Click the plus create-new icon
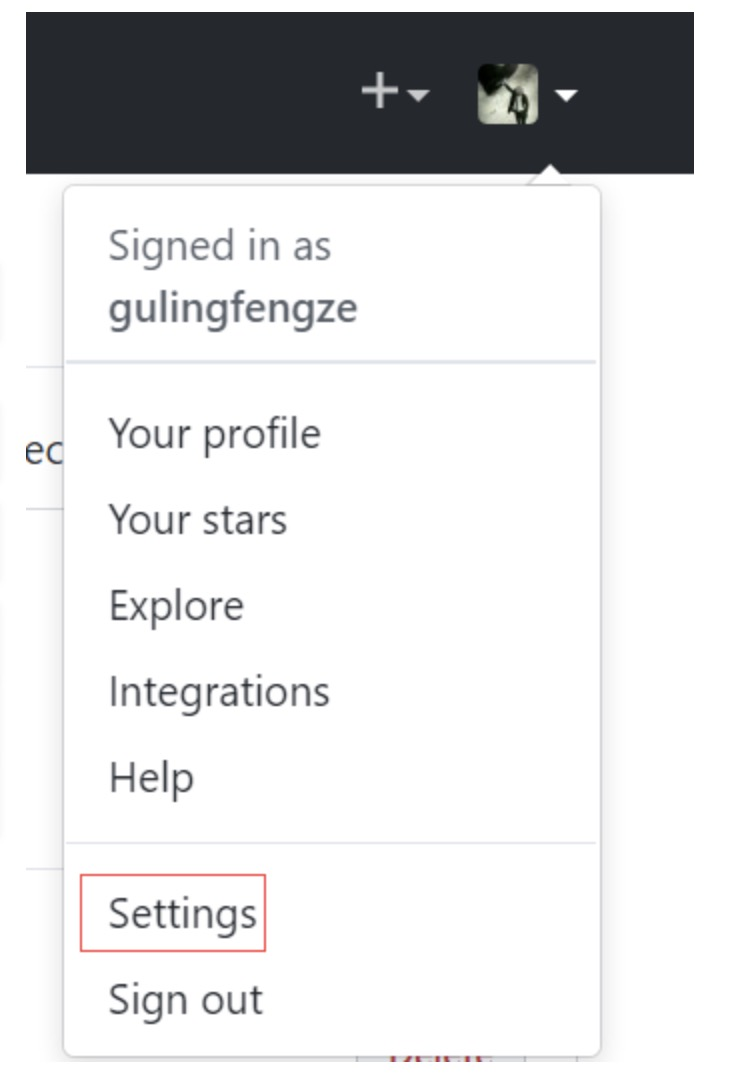Viewport: 736px width, 1090px height. pos(379,91)
